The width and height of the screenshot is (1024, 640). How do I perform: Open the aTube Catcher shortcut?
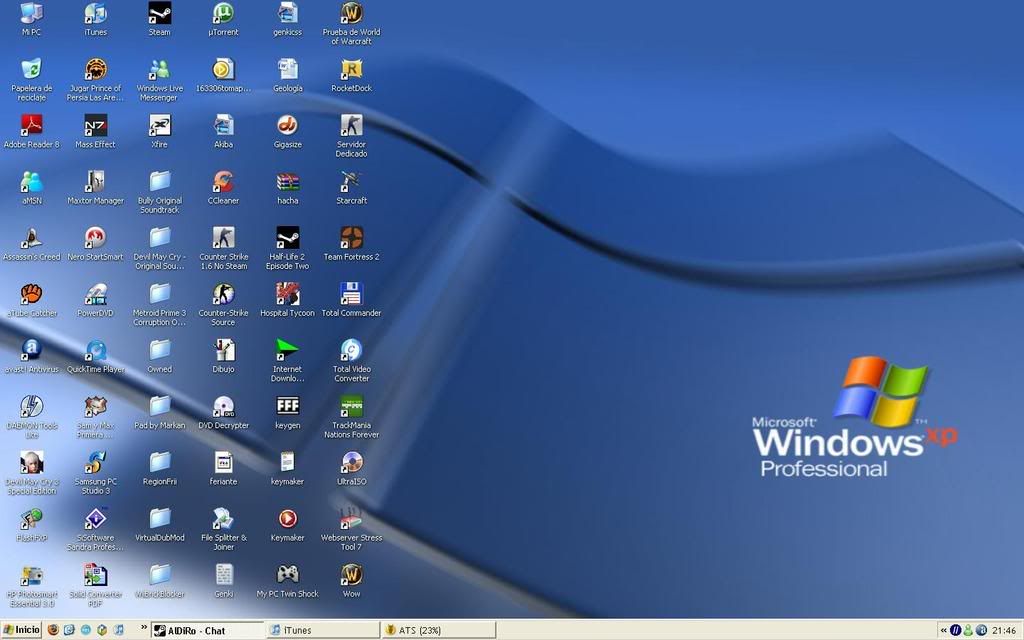(x=31, y=300)
